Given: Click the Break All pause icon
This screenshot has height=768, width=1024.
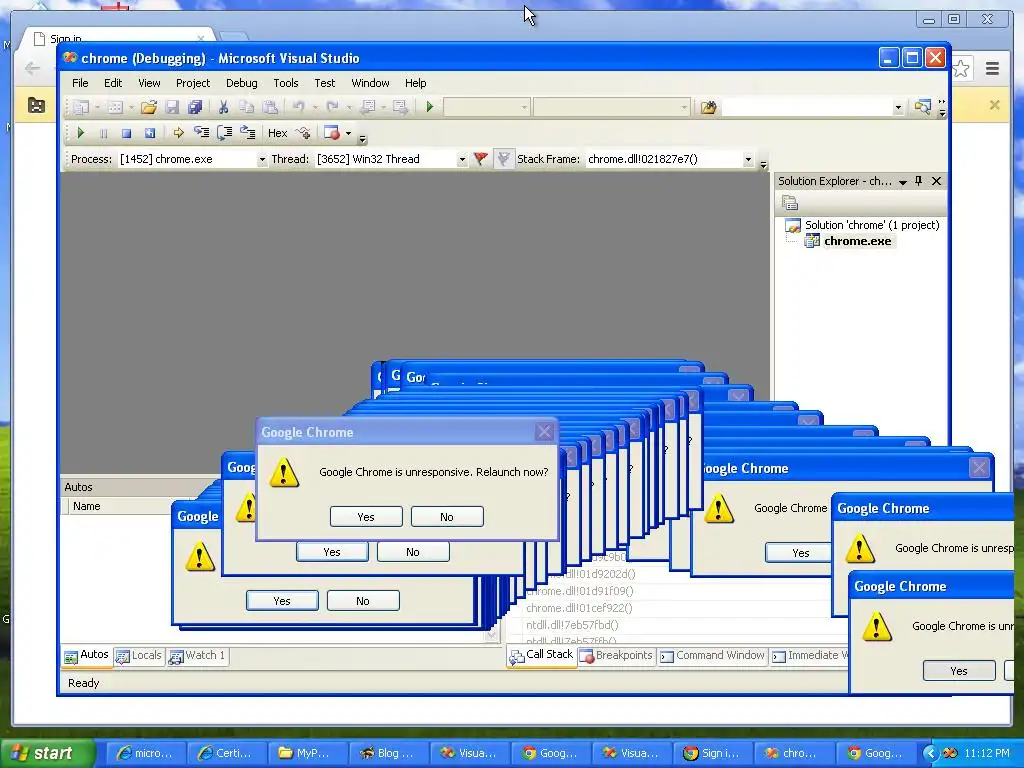Looking at the screenshot, I should click(103, 133).
